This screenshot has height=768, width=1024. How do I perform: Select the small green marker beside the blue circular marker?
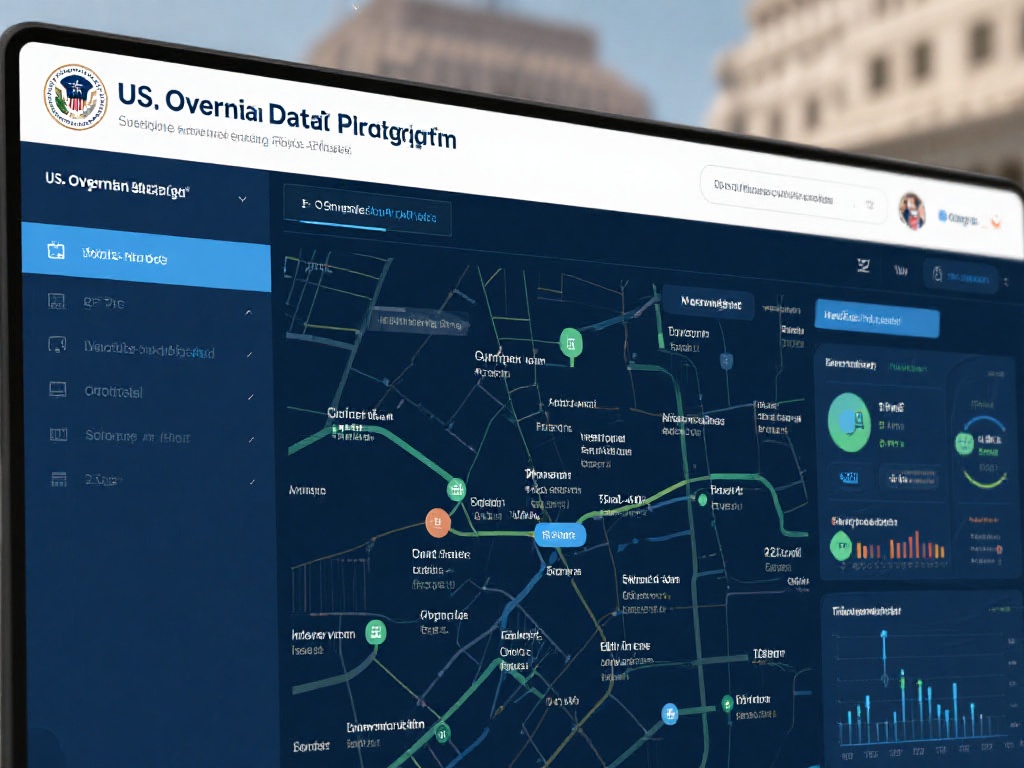[x=726, y=703]
